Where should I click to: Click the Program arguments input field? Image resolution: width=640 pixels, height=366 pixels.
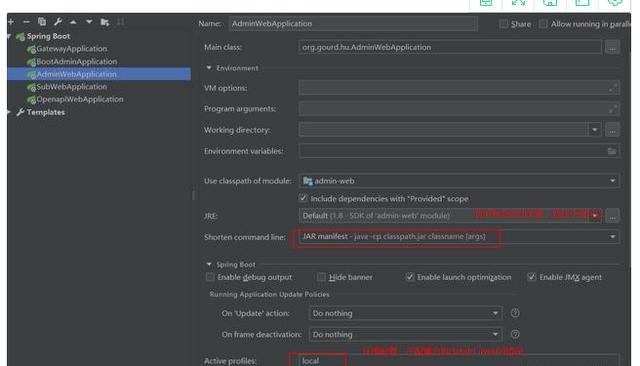tap(459, 109)
